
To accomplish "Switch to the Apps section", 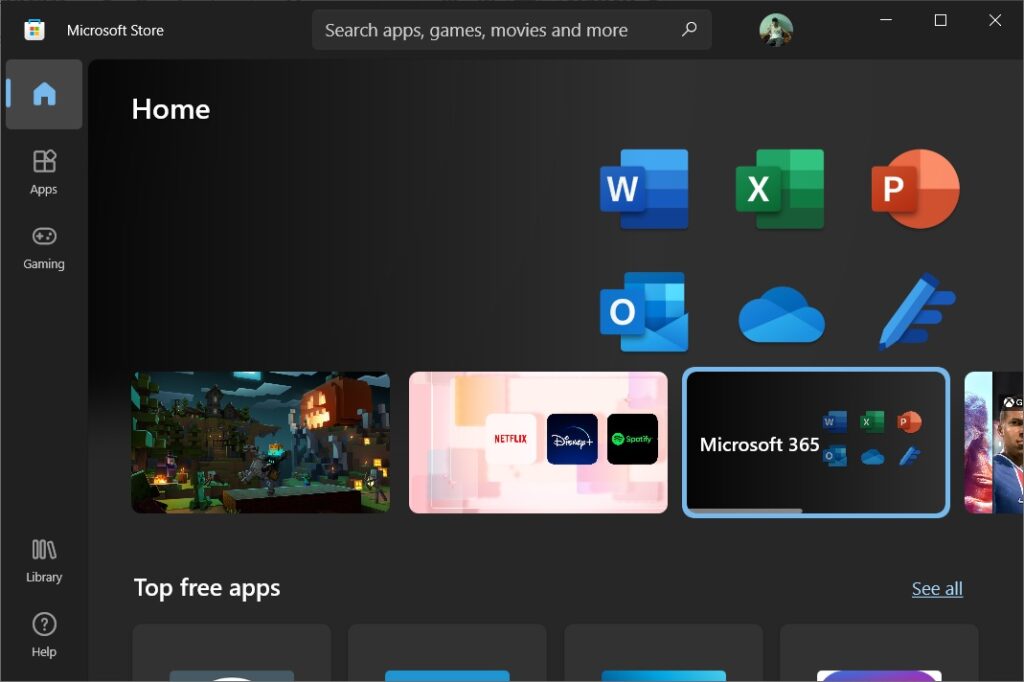I will coord(43,172).
